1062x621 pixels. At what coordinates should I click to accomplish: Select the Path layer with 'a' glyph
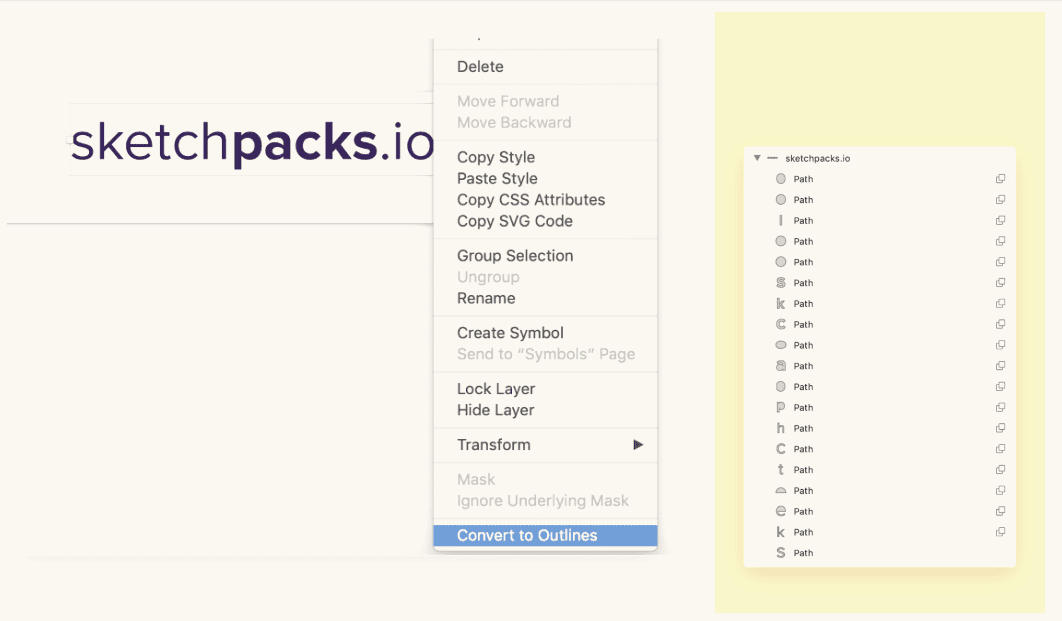[879, 366]
